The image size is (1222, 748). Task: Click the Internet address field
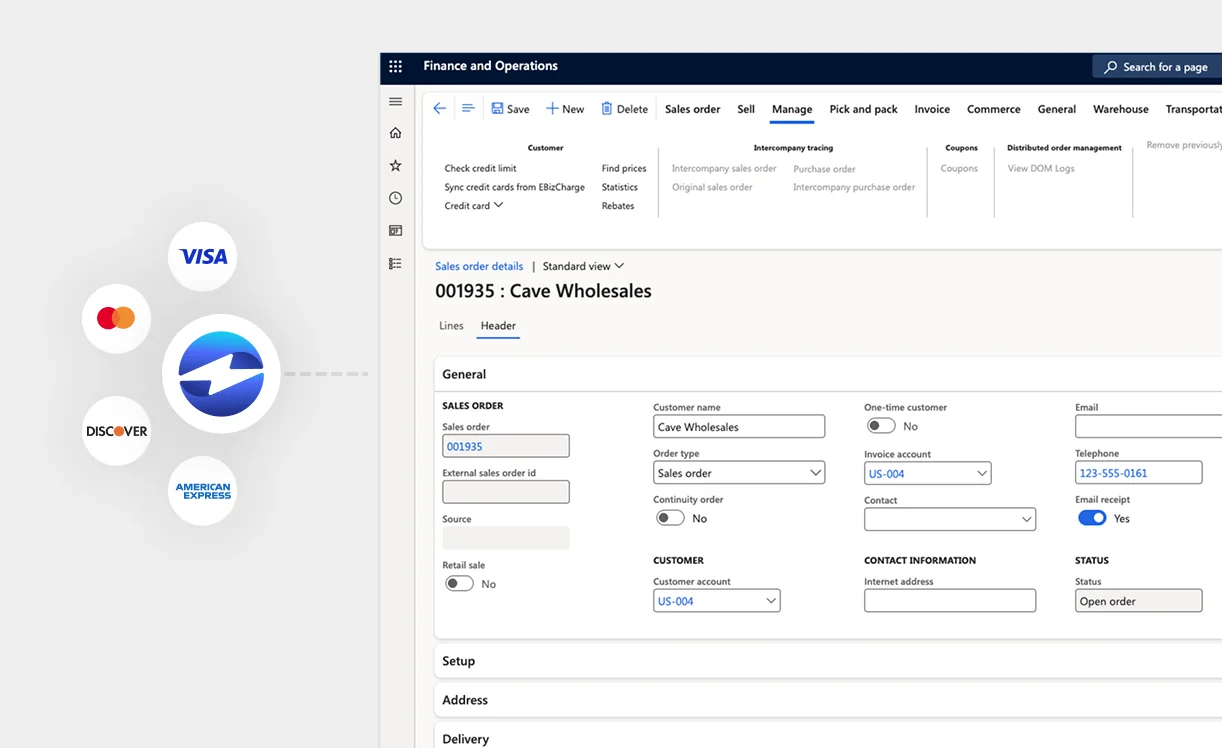[950, 600]
